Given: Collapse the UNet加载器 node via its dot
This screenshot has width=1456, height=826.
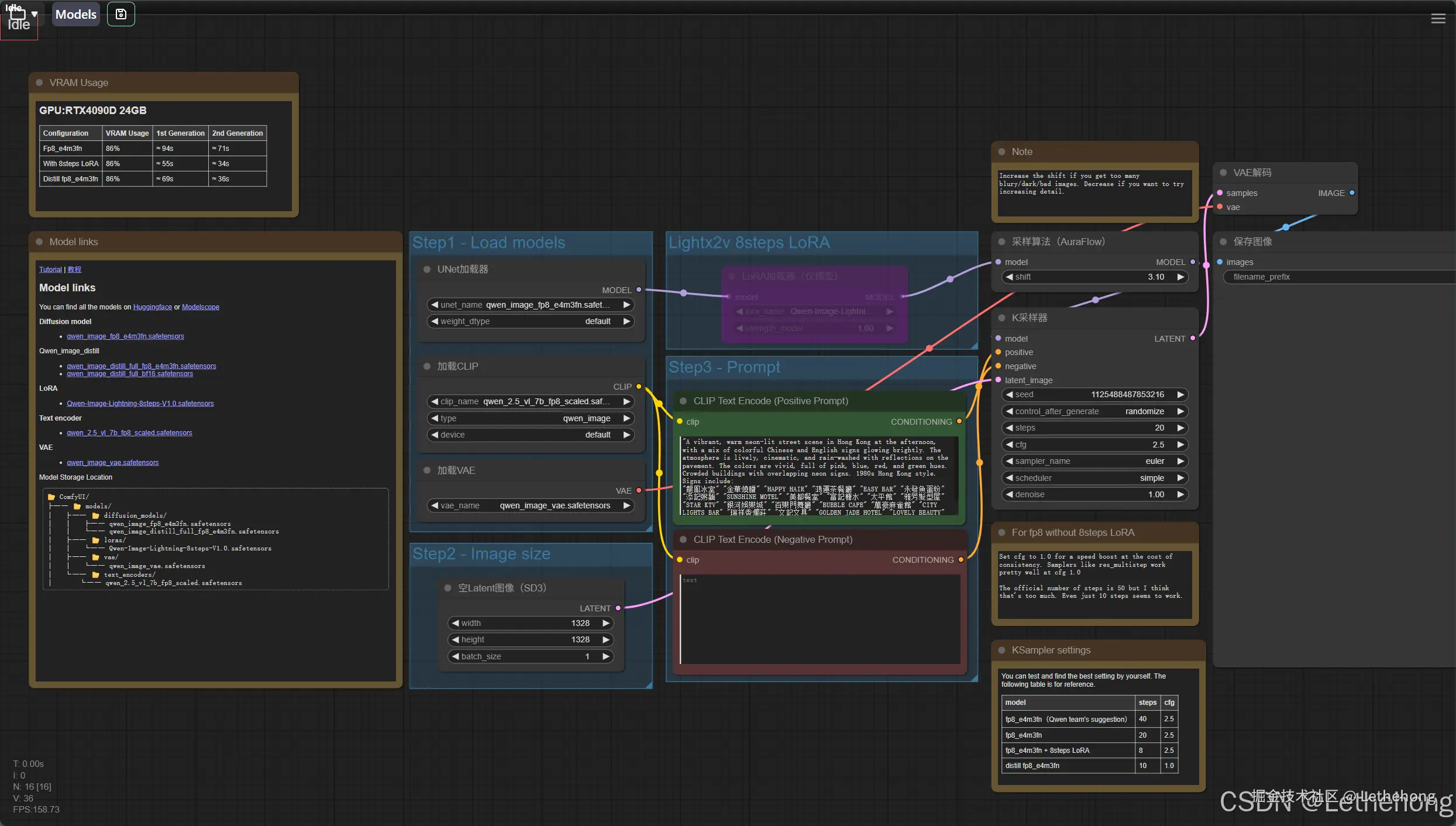Looking at the screenshot, I should pyautogui.click(x=427, y=269).
